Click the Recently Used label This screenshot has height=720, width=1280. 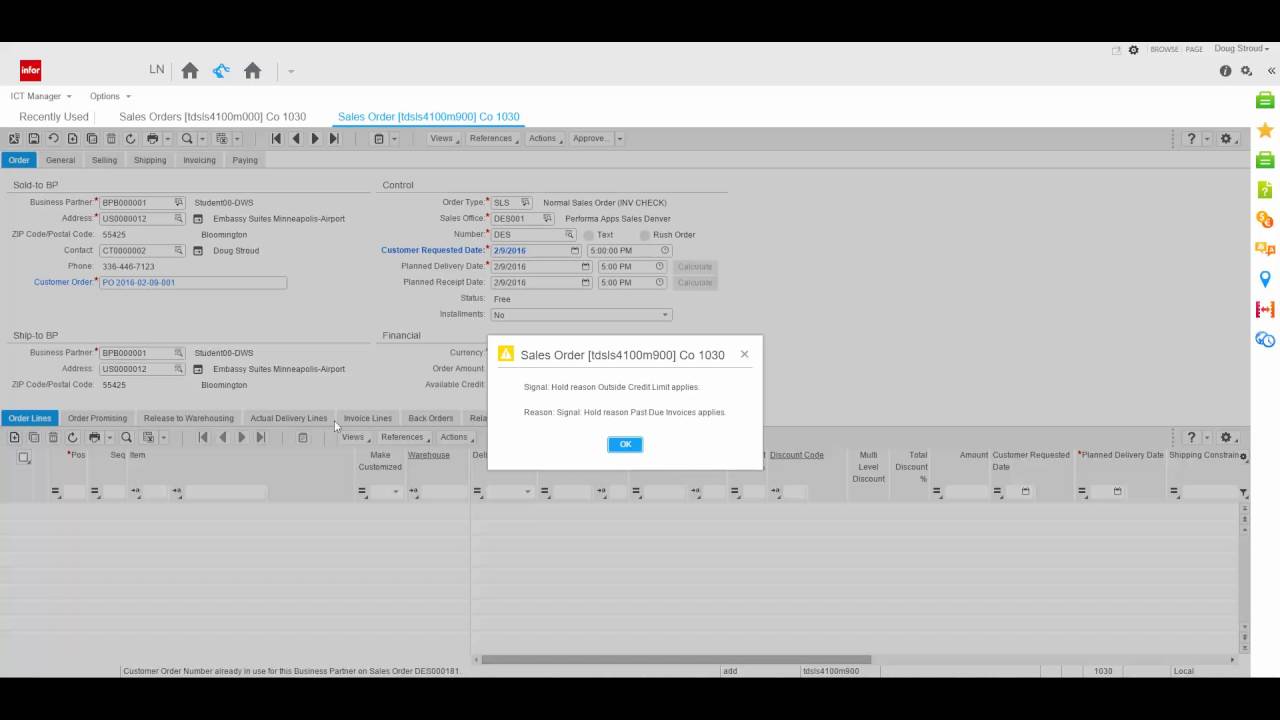(54, 117)
